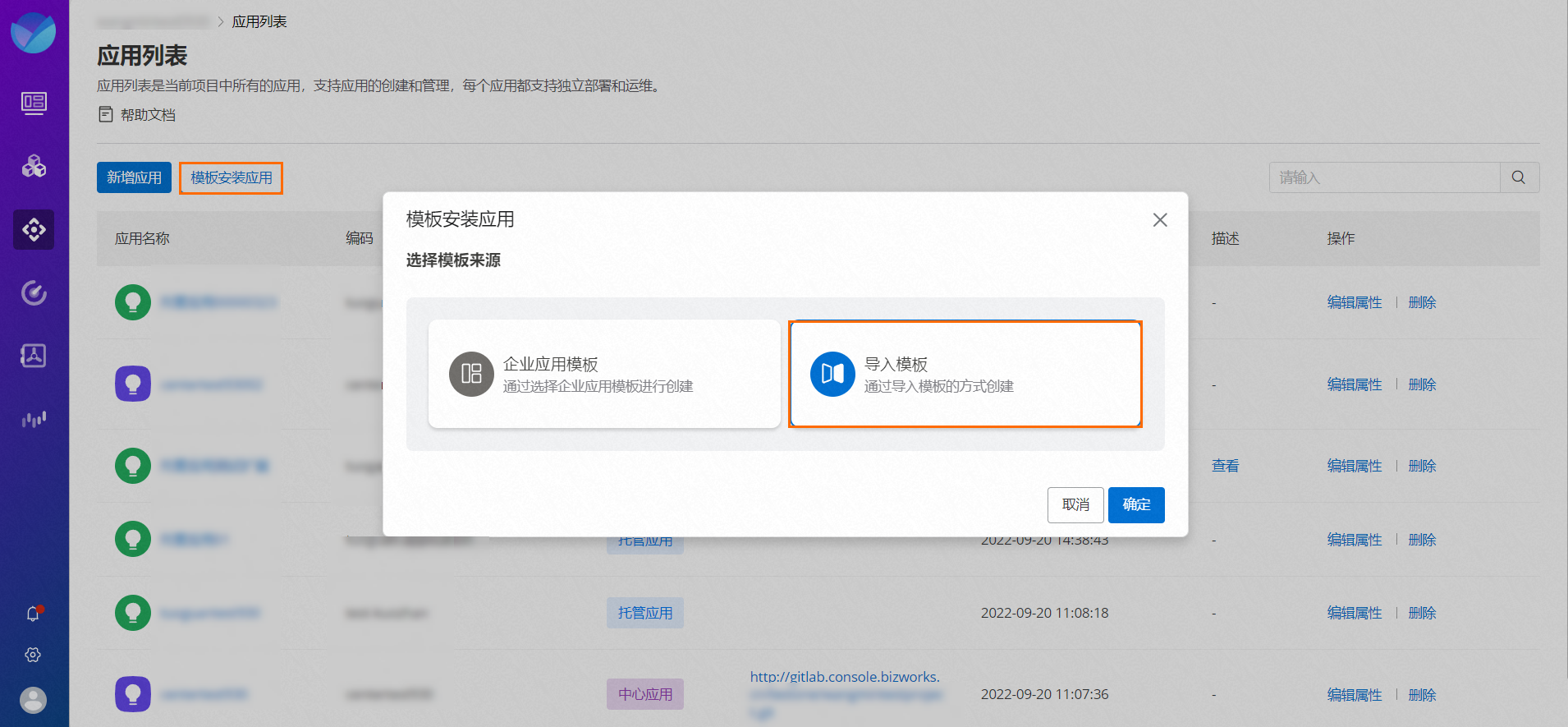Screen dimensions: 1568x727
Task: Click the 取消 button
Action: (1075, 504)
